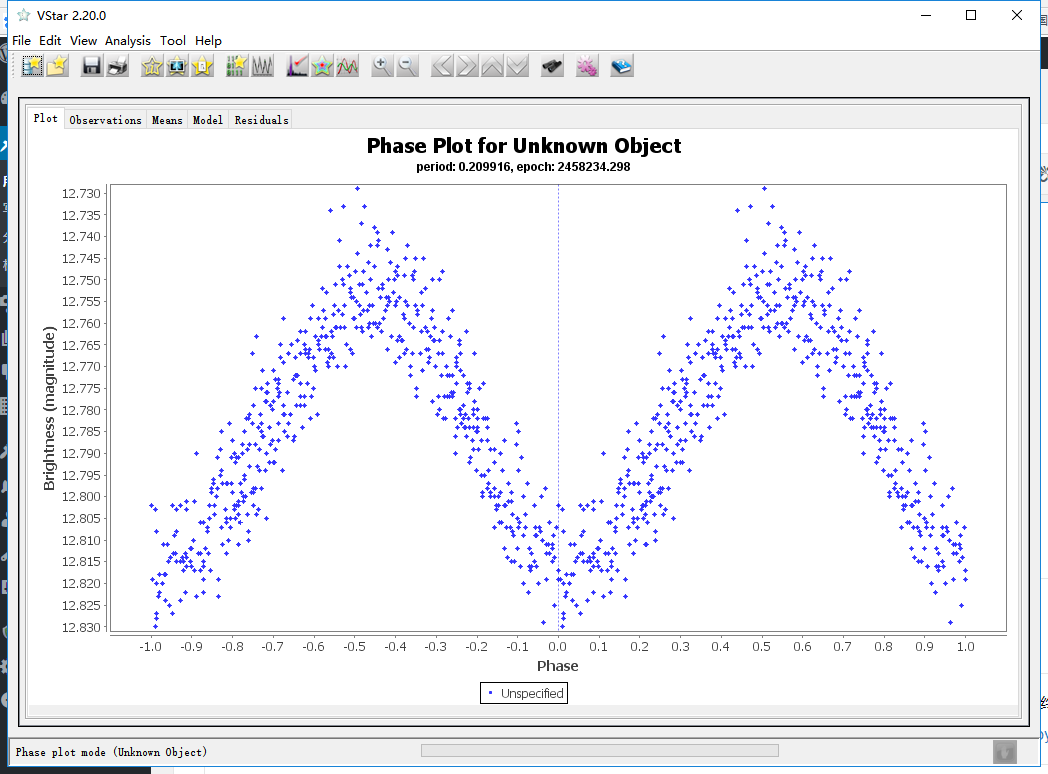1048x774 pixels.
Task: Click the Phase Plot for Unknown Object title
Action: pos(524,146)
